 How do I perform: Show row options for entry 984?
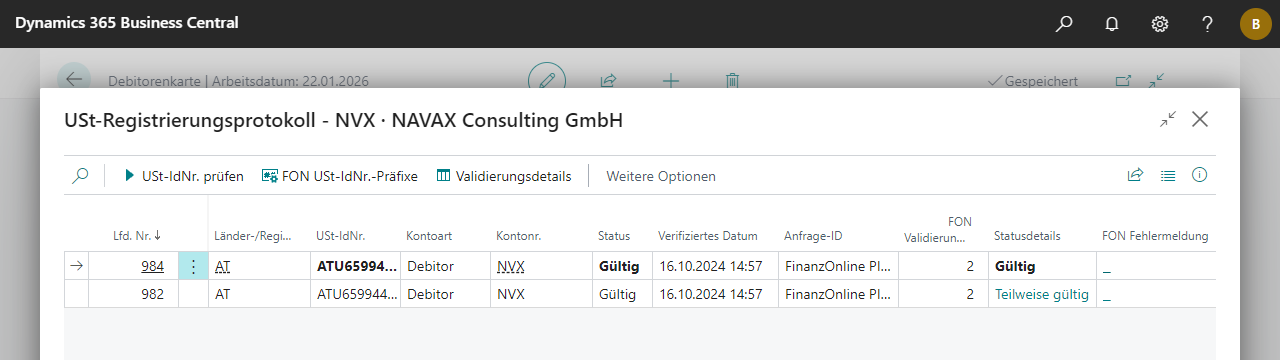pyautogui.click(x=193, y=266)
